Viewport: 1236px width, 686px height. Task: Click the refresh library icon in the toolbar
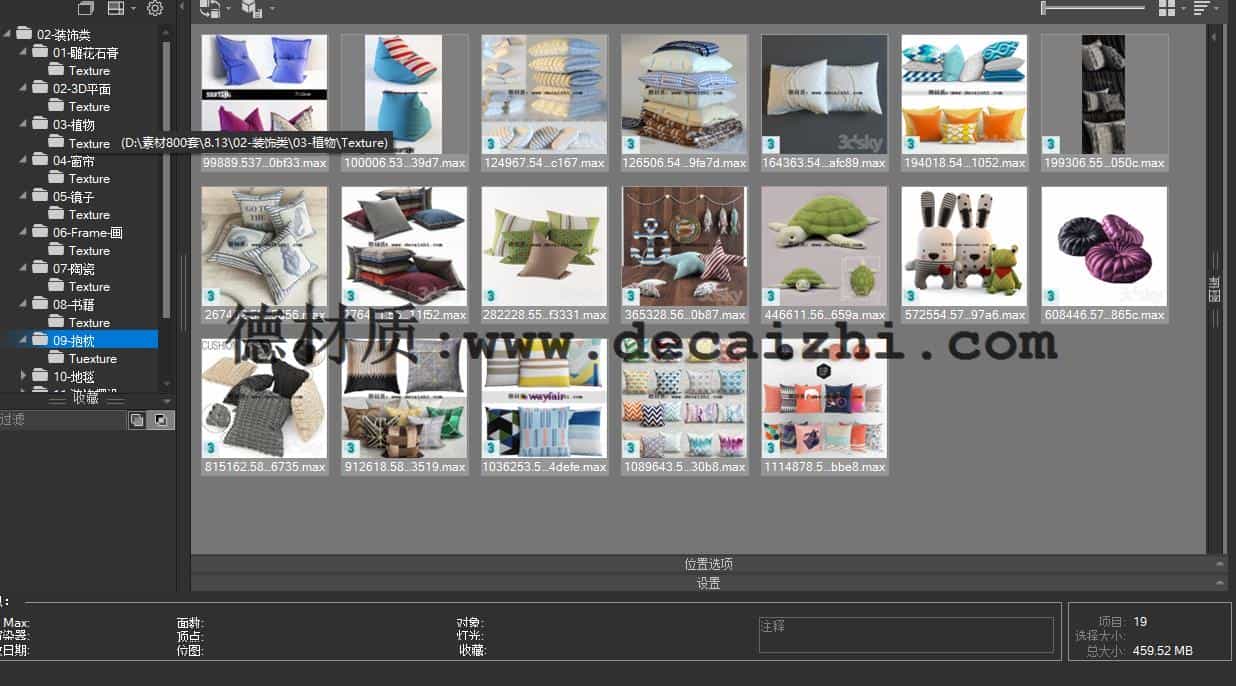pos(210,8)
